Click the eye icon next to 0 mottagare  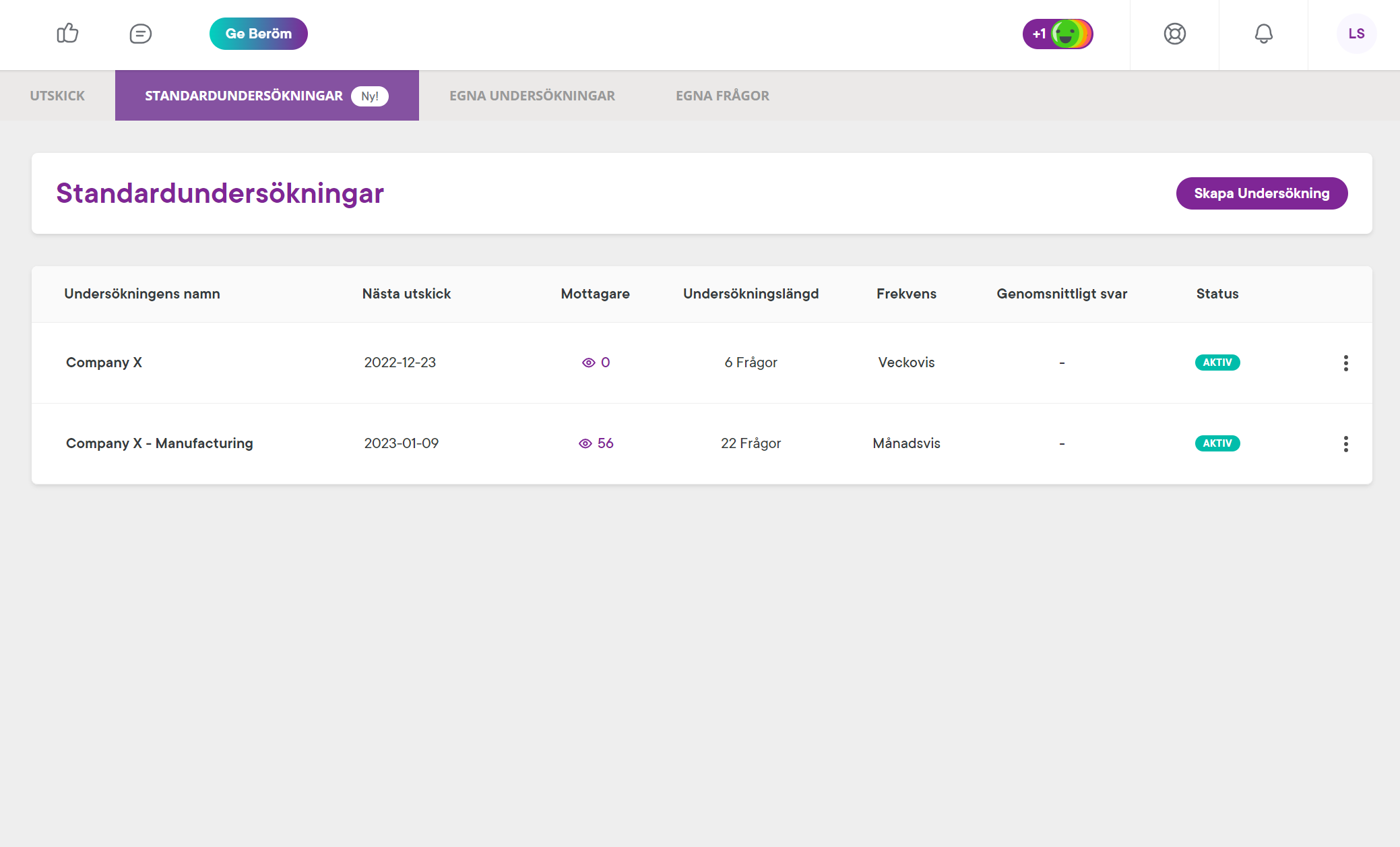[x=588, y=363]
